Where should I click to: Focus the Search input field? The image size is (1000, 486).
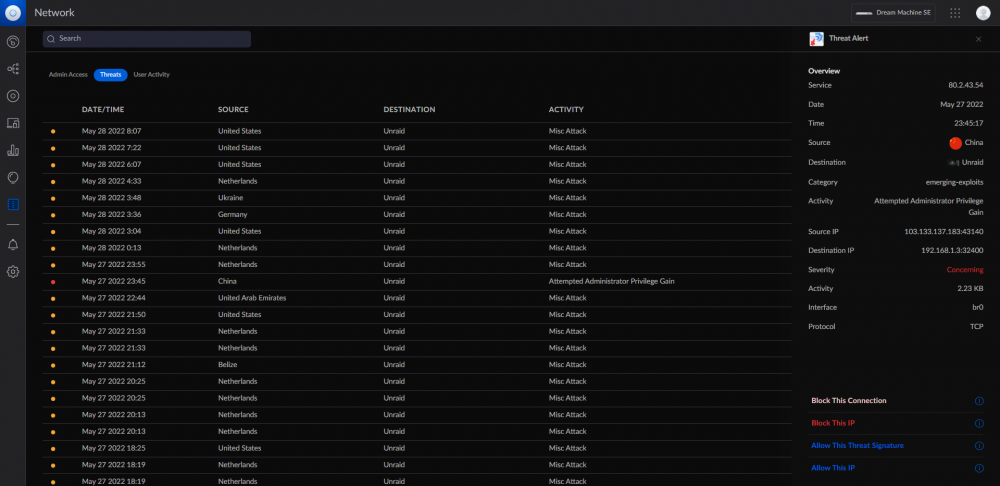147,39
